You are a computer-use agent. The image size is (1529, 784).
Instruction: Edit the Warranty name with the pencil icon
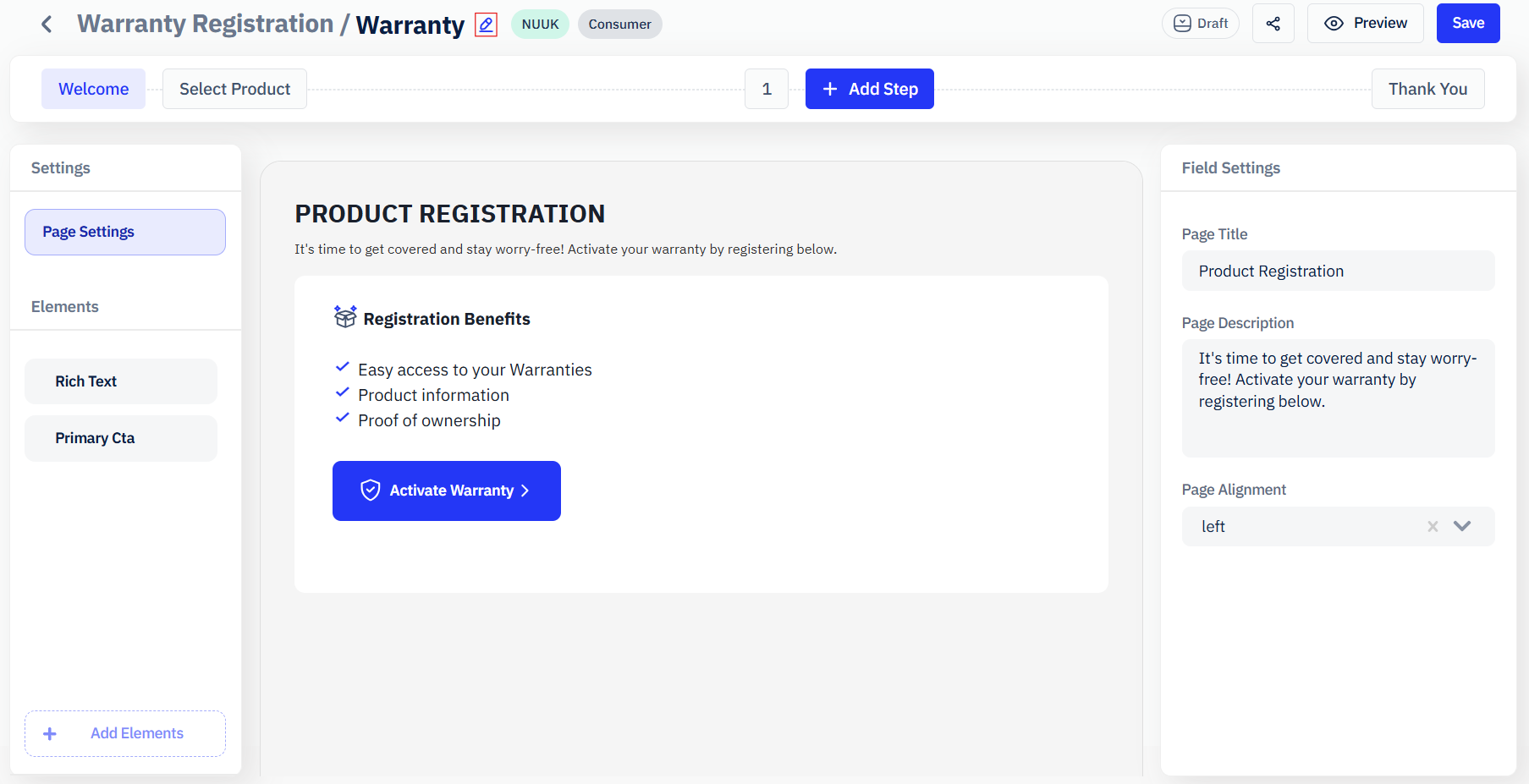[486, 25]
